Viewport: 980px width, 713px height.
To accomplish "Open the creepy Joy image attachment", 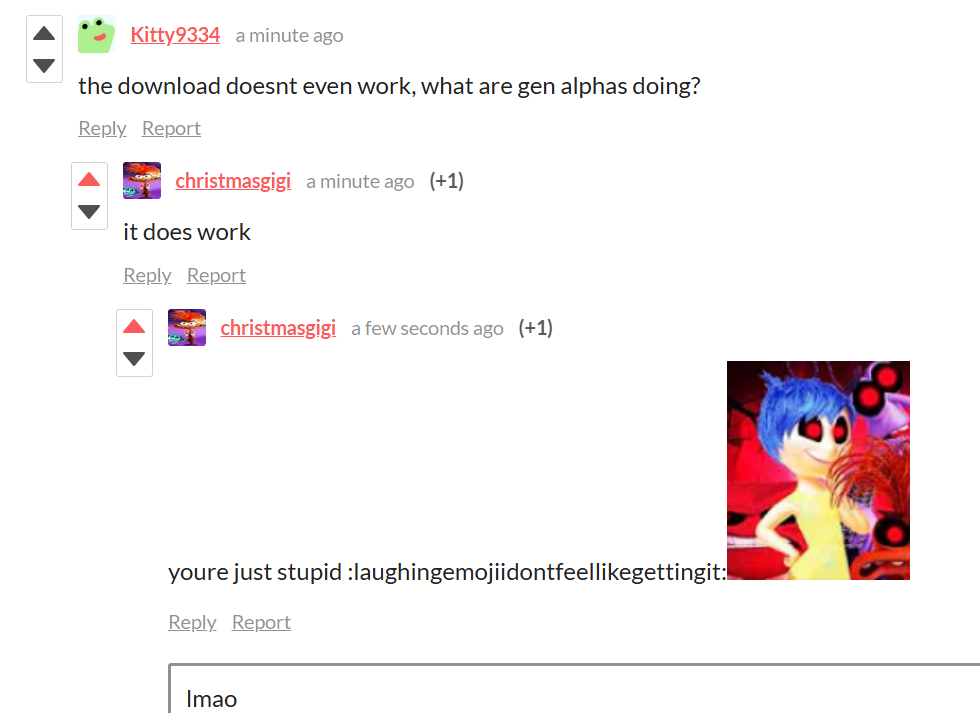I will point(818,471).
